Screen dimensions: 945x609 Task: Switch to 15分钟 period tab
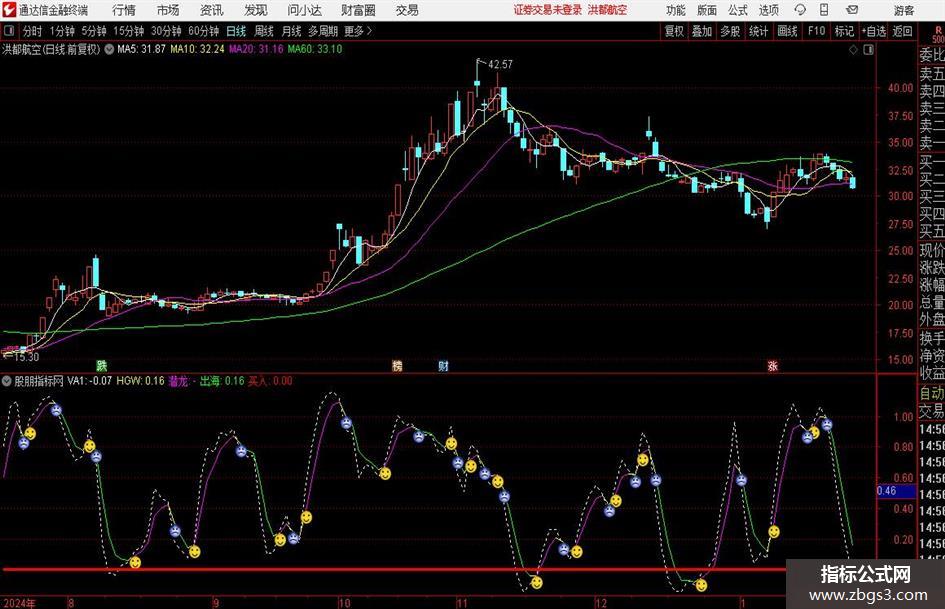click(x=128, y=31)
